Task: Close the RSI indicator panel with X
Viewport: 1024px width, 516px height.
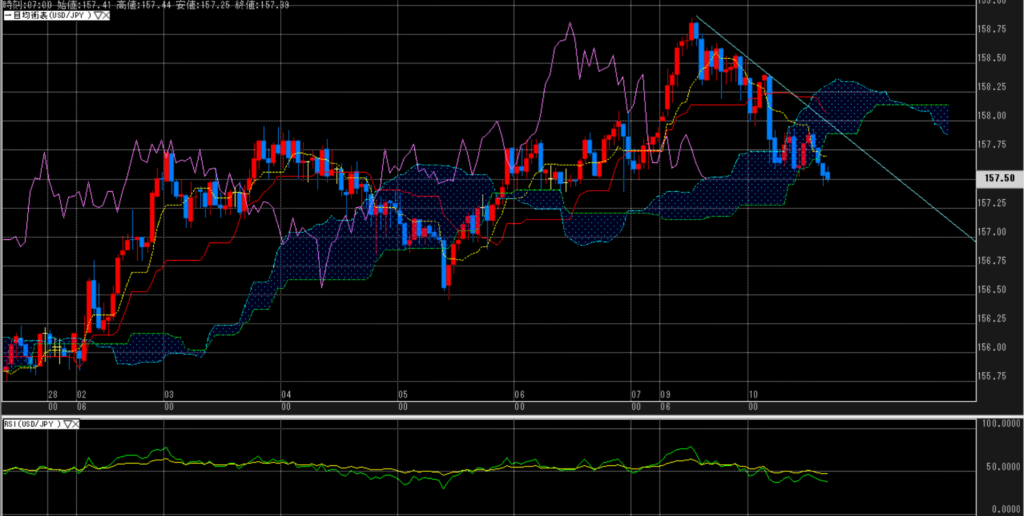Action: pos(78,424)
